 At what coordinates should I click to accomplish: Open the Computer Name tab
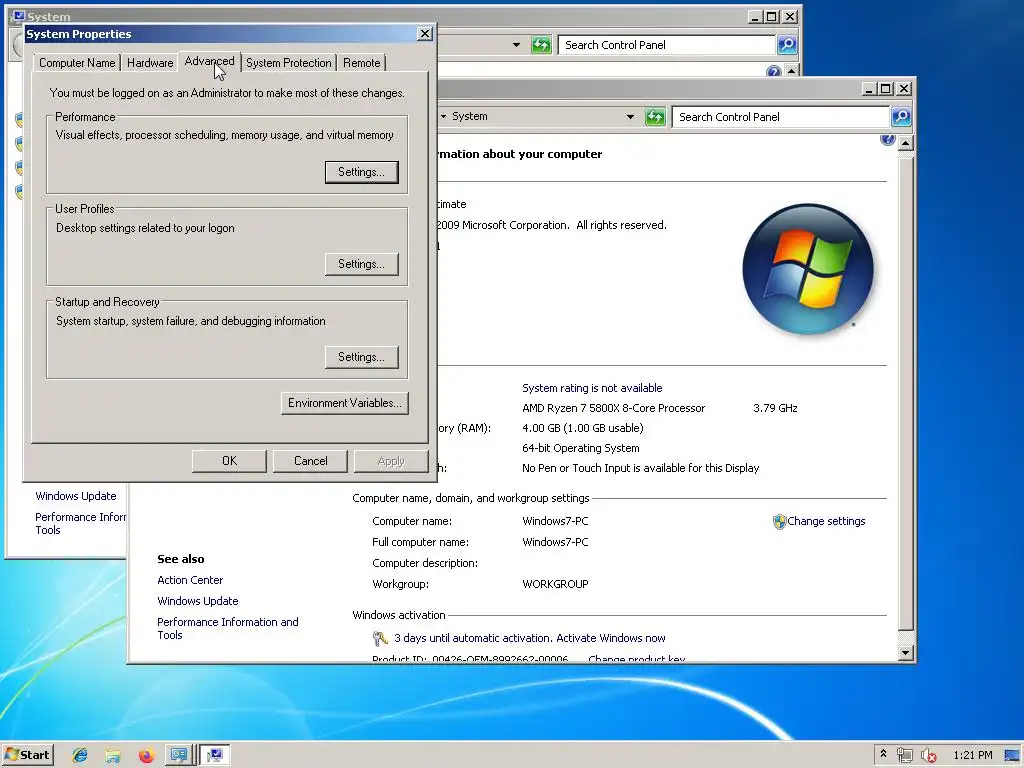[77, 63]
